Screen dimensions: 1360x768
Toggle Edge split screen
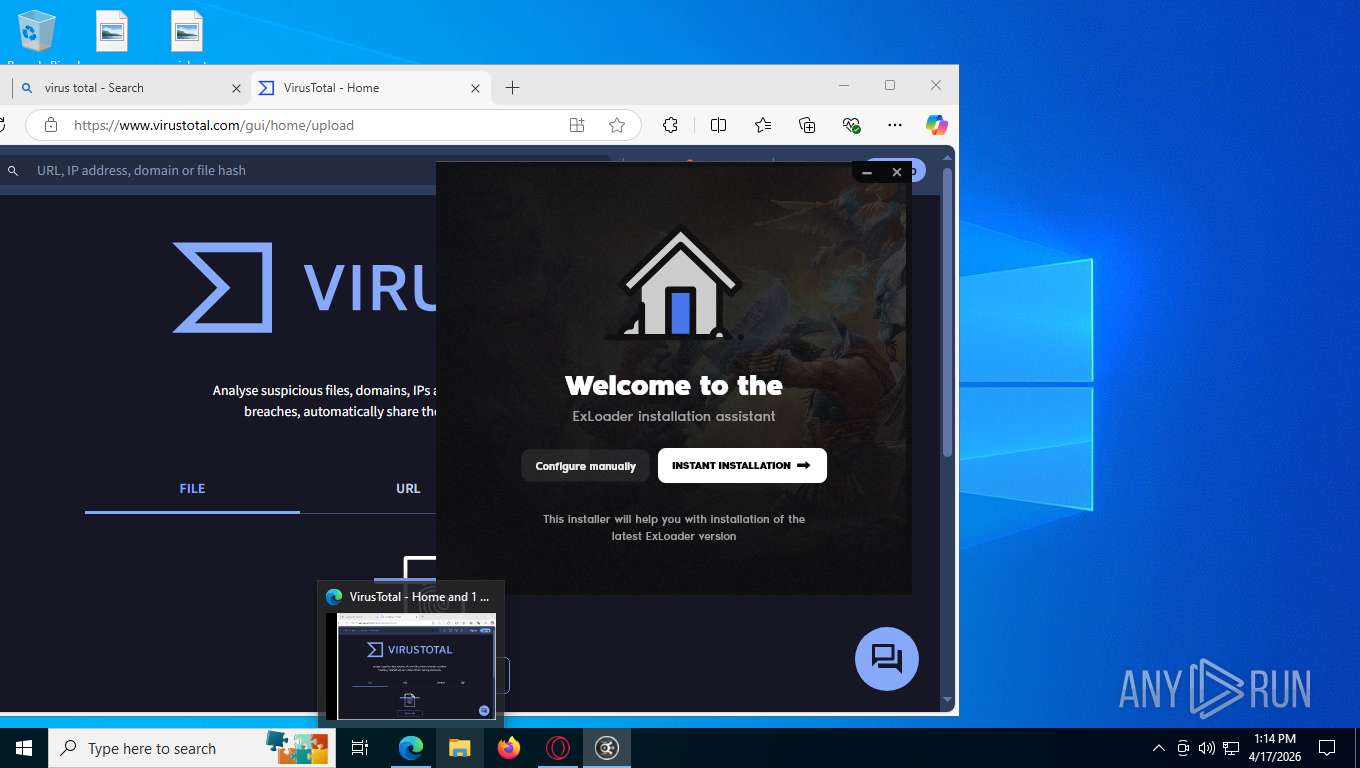click(718, 125)
